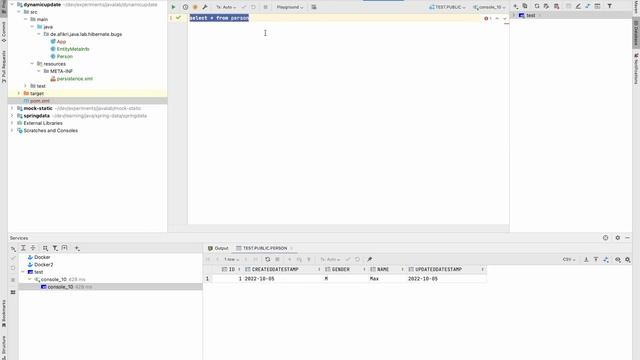Click the error indicator in editor
The width and height of the screenshot is (640, 360).
(488, 18)
